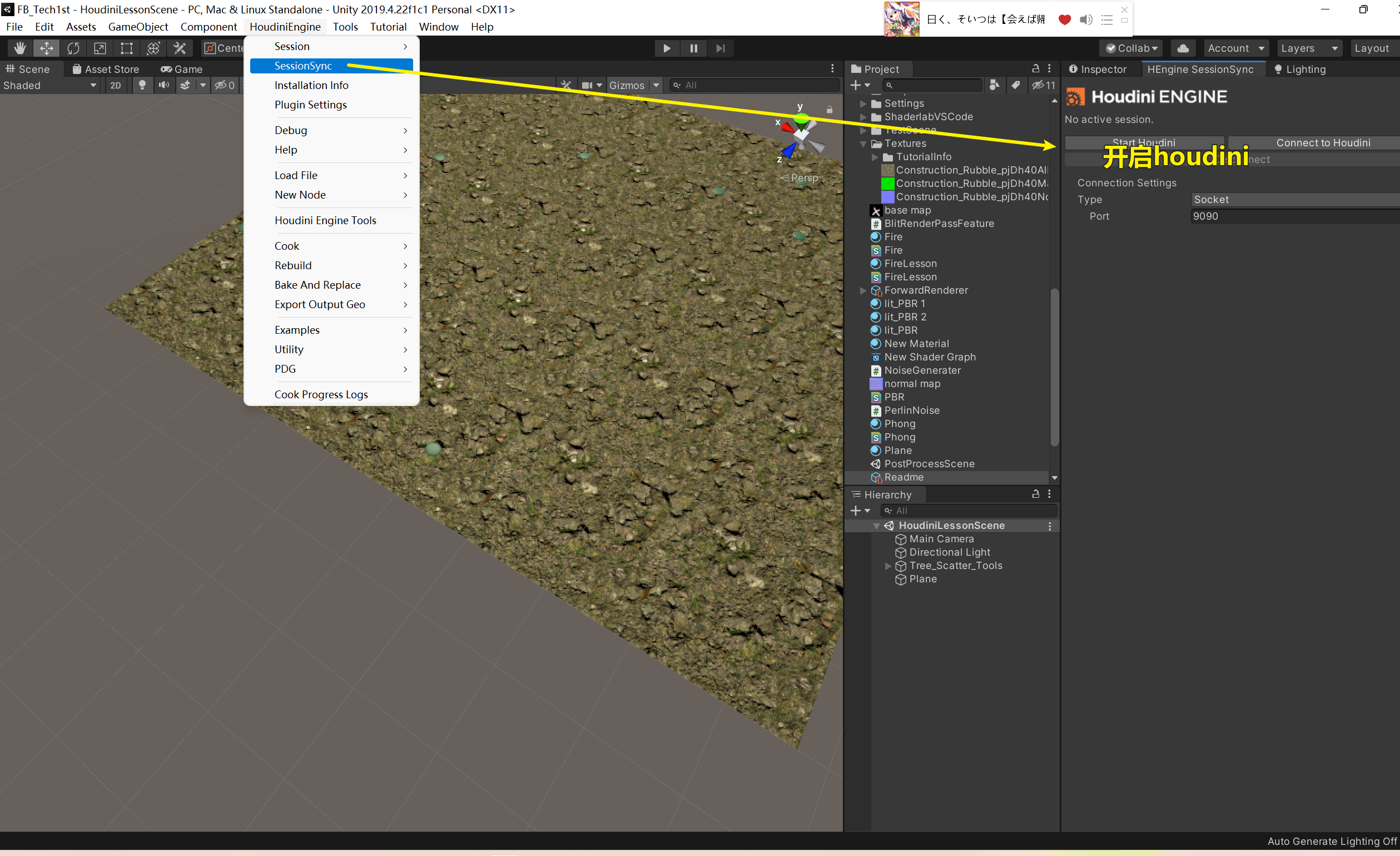The width and height of the screenshot is (1400, 856).
Task: Toggle scene lighting bulb
Action: pyautogui.click(x=142, y=85)
